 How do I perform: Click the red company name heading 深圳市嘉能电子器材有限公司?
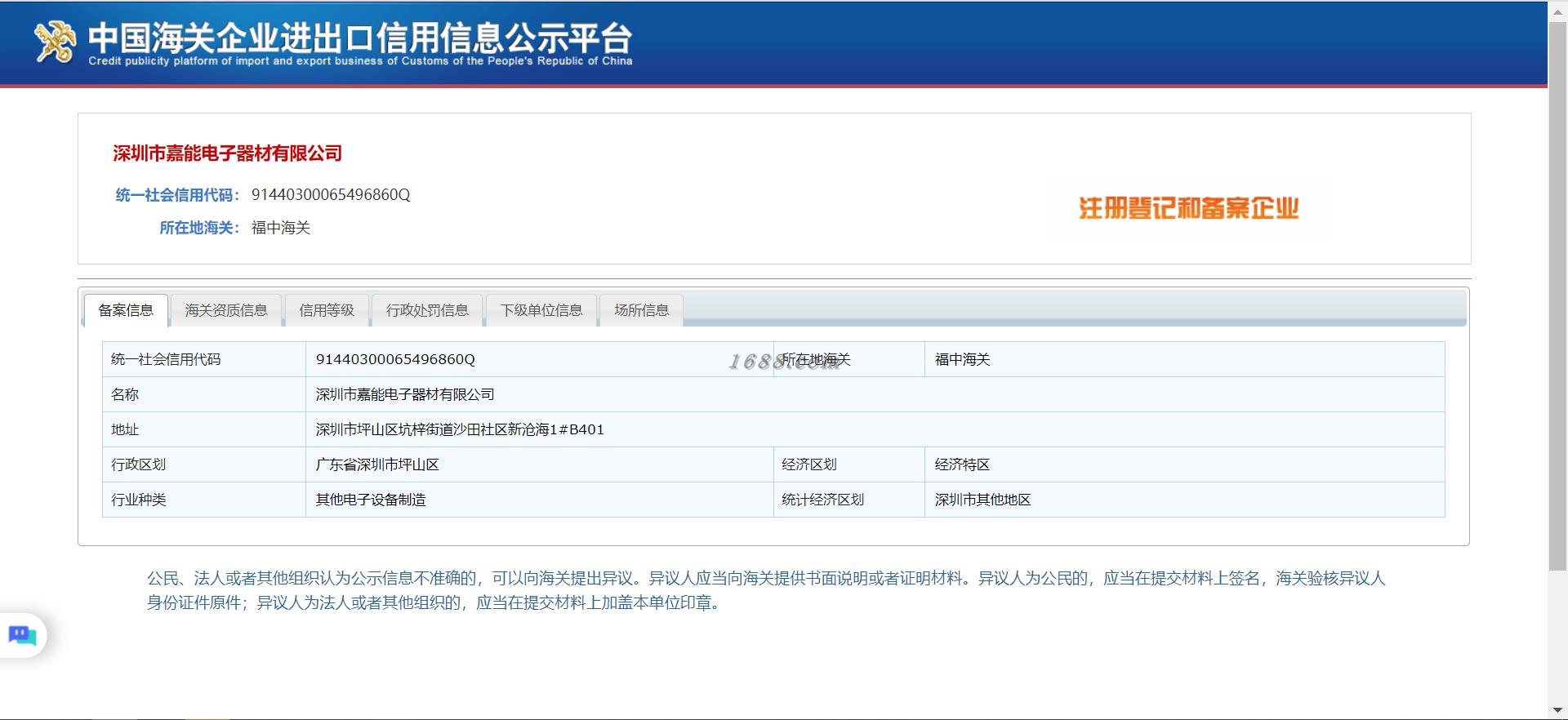pyautogui.click(x=227, y=153)
